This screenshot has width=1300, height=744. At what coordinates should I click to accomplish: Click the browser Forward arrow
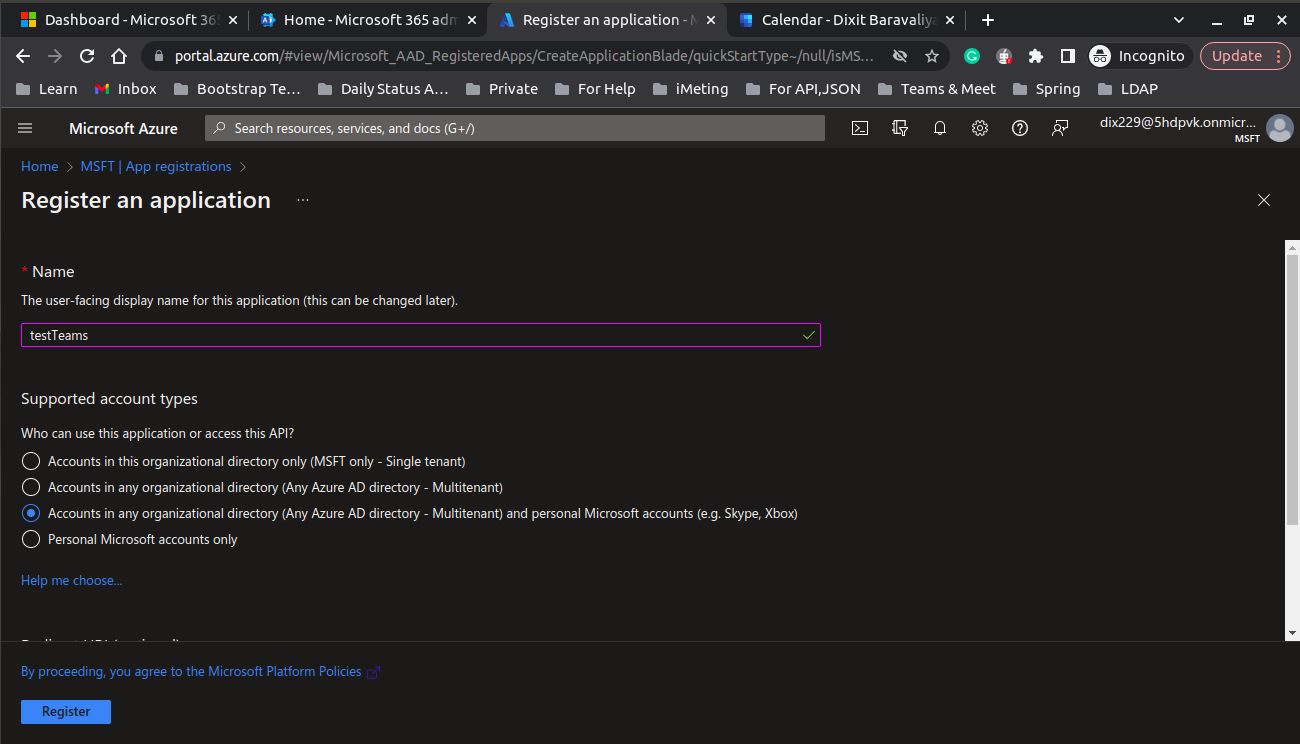click(55, 56)
